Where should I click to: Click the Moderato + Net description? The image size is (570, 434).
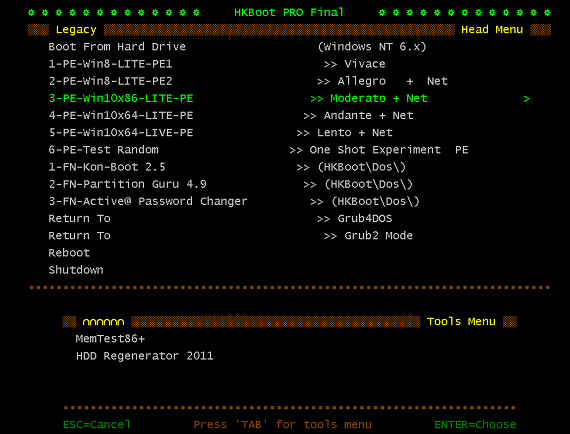click(x=378, y=99)
